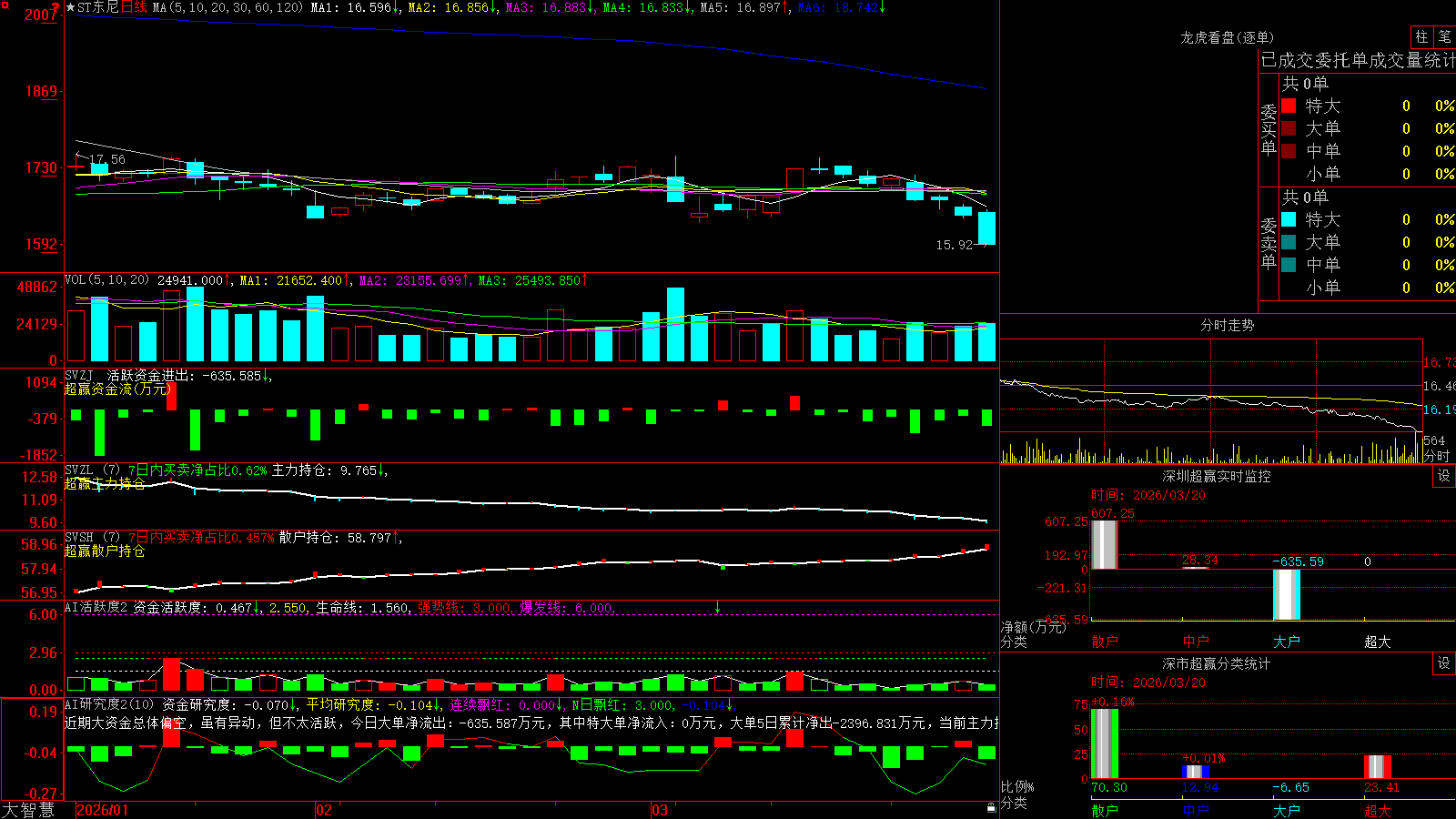Click the 607.25 散户 net-amount bar
1456x819 pixels.
[1105, 544]
